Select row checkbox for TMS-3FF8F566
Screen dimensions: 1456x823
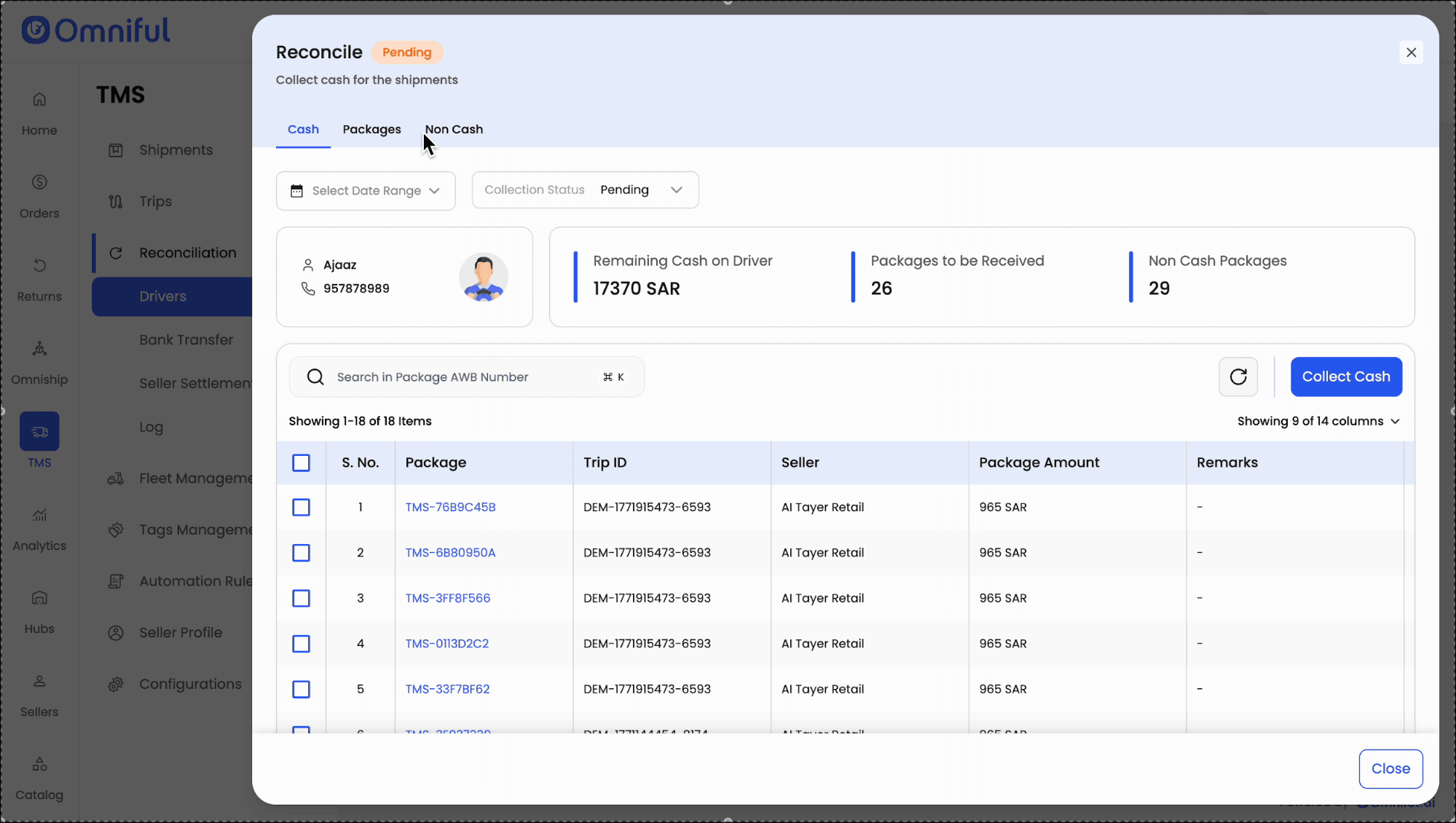point(301,598)
